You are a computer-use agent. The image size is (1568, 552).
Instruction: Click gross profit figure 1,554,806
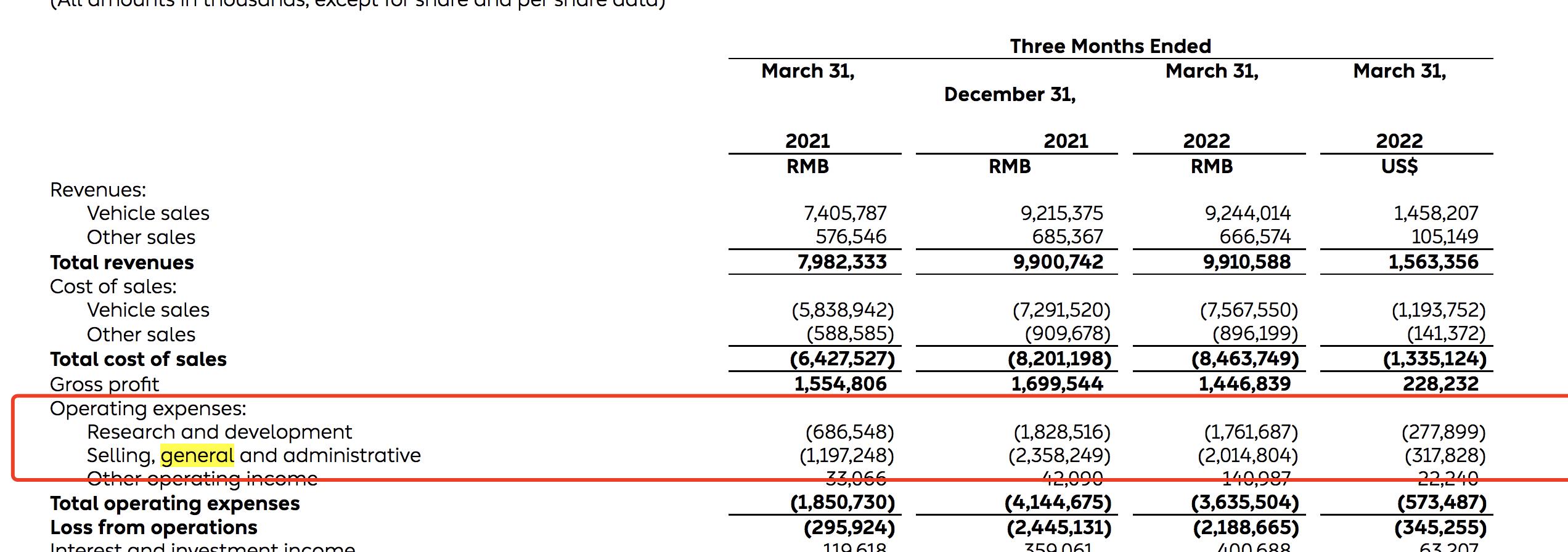(x=841, y=384)
